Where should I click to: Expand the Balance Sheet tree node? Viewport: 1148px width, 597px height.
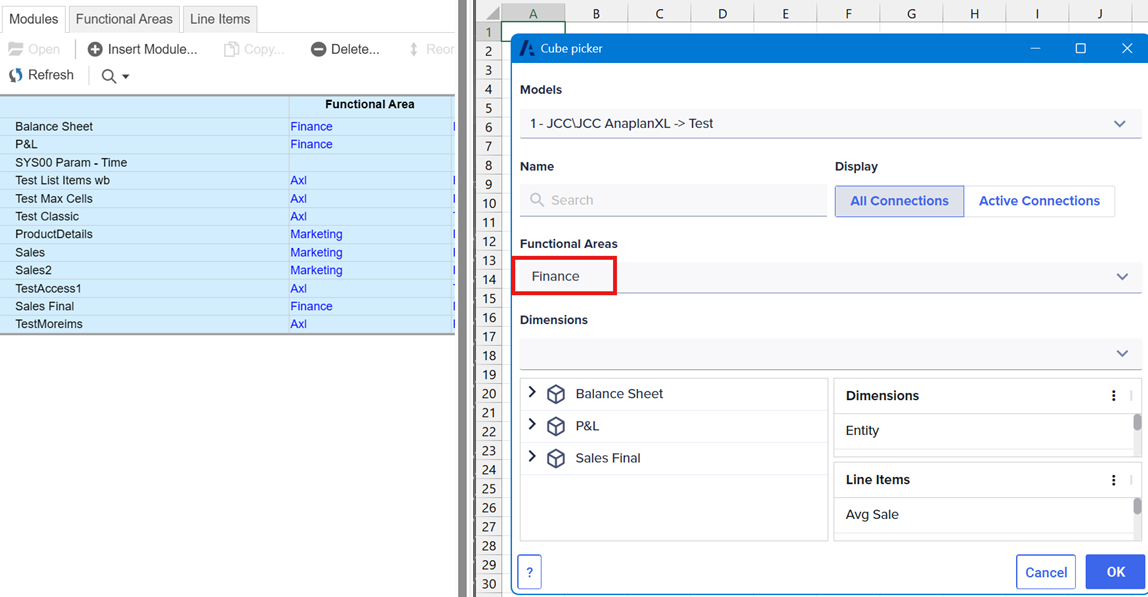pyautogui.click(x=532, y=393)
